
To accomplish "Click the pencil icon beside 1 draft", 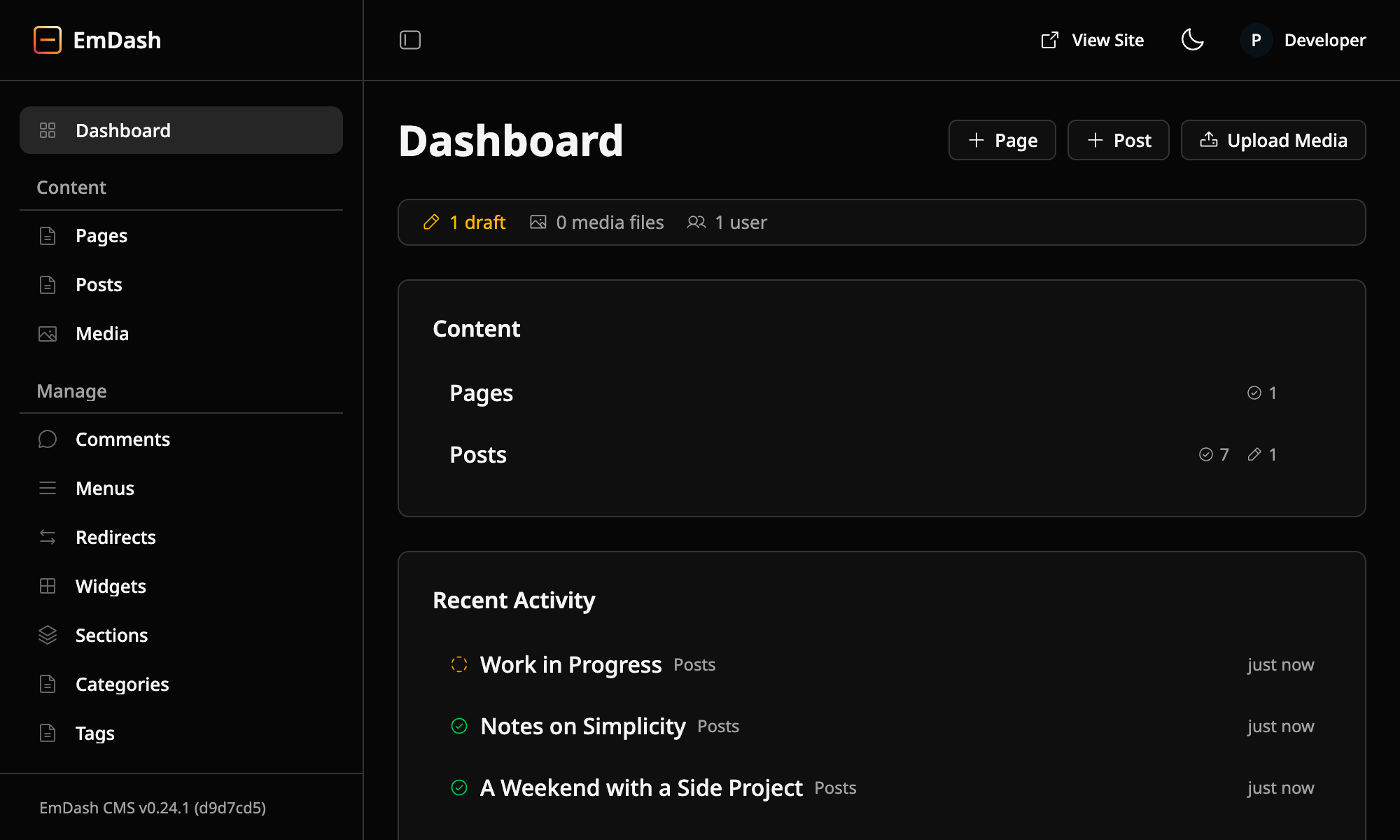I will (431, 222).
